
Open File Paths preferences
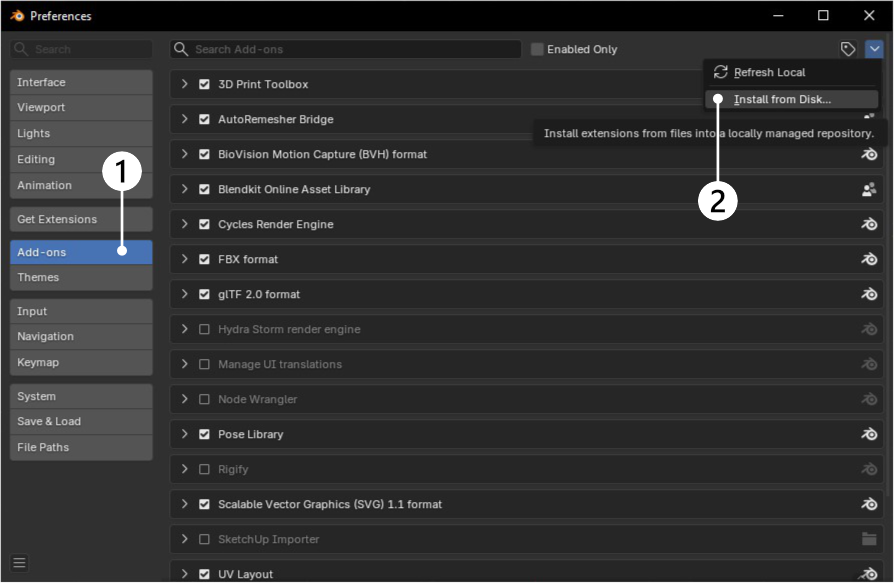tap(81, 447)
